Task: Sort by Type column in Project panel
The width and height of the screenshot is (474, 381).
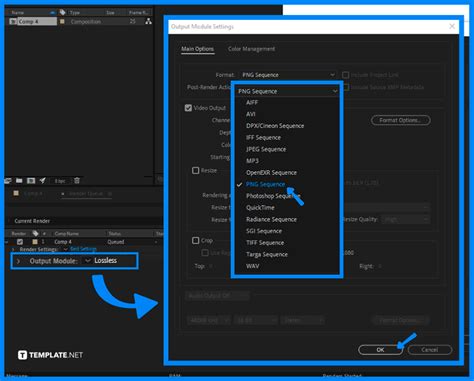Action: coord(75,13)
